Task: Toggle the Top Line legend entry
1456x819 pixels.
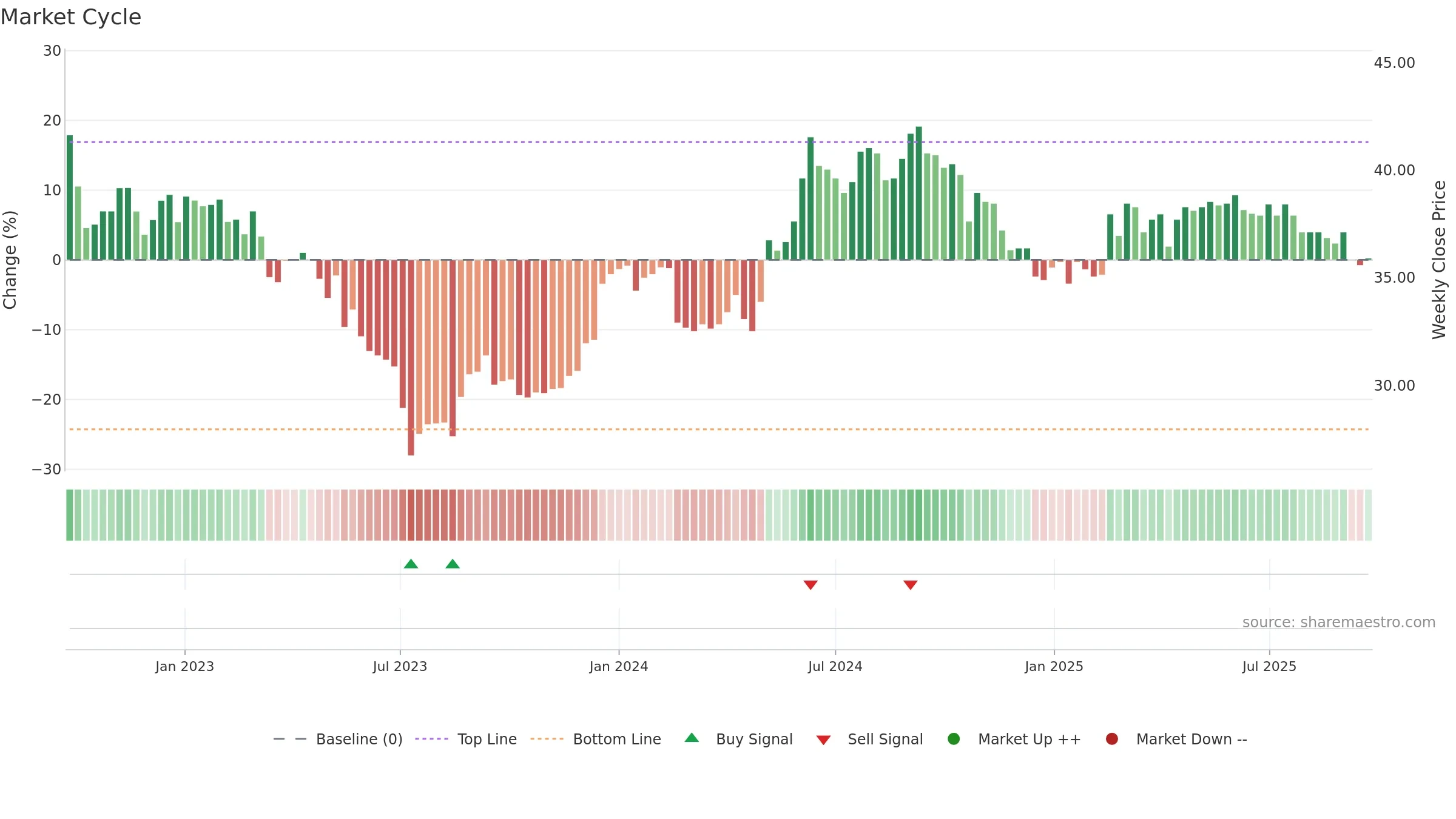Action: click(x=466, y=739)
